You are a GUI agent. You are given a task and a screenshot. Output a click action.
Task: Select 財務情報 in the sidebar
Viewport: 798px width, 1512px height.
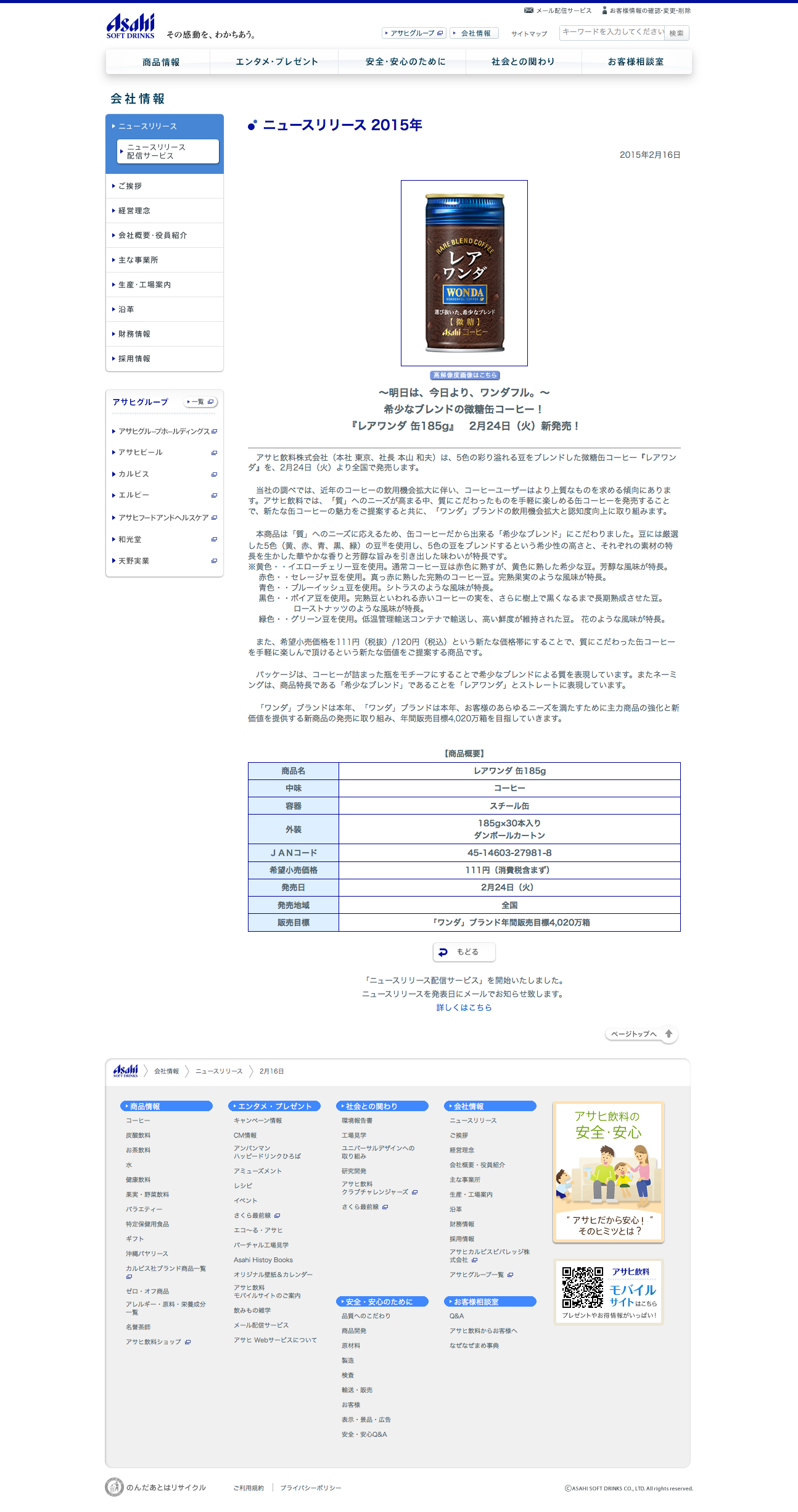click(164, 334)
